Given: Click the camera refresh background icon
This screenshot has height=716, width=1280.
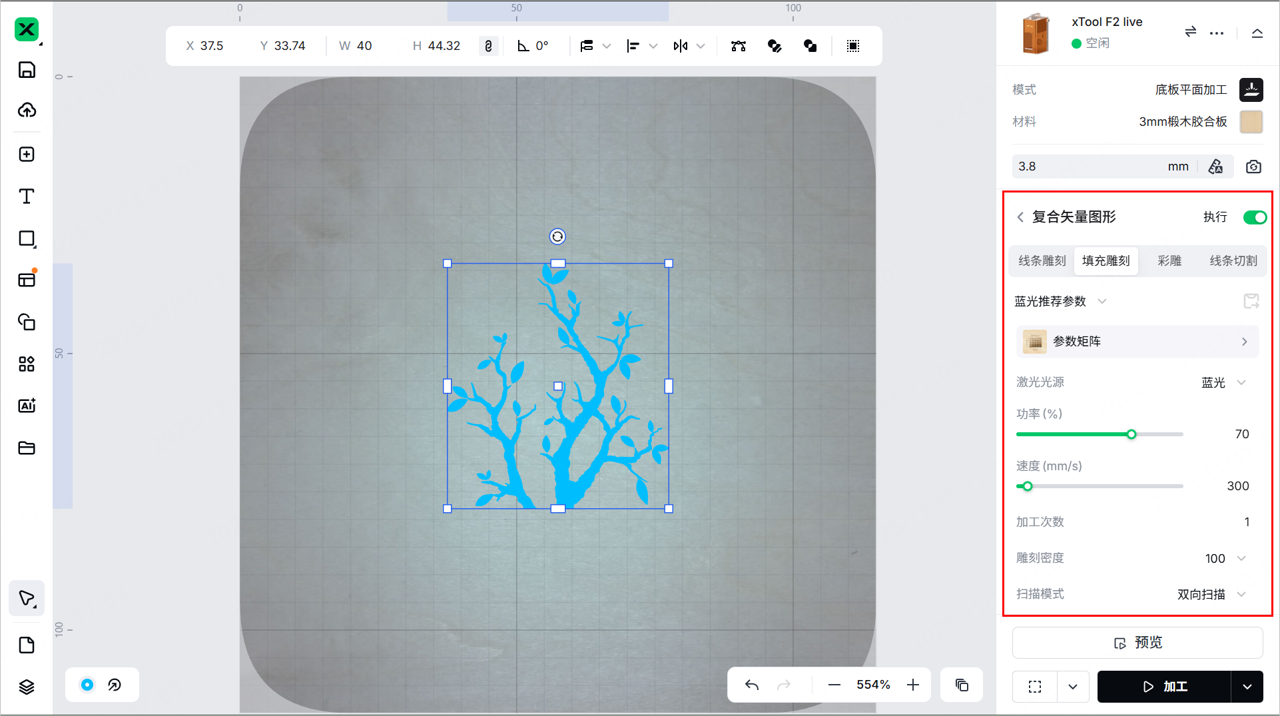Looking at the screenshot, I should [1253, 167].
